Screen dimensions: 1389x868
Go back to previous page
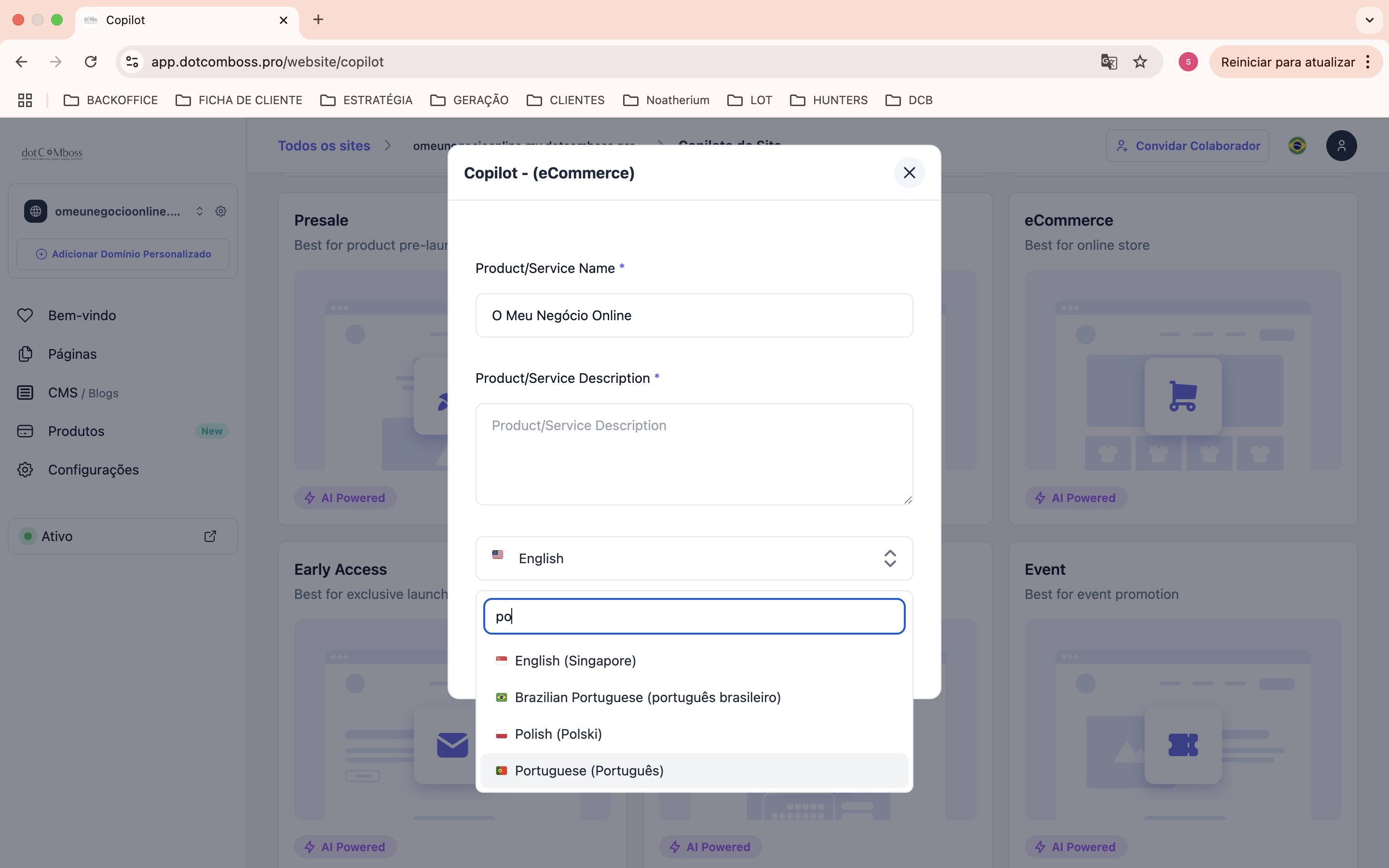(22, 62)
